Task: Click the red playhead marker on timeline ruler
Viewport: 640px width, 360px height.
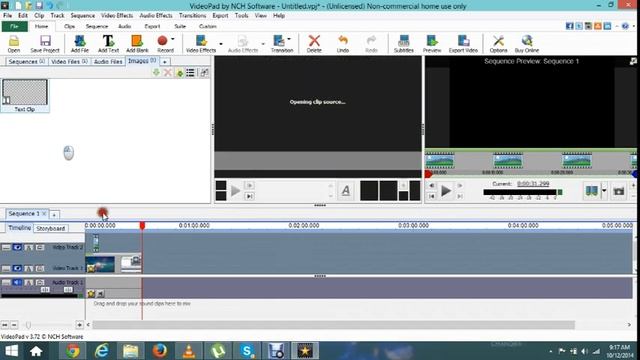Action: pos(142,225)
